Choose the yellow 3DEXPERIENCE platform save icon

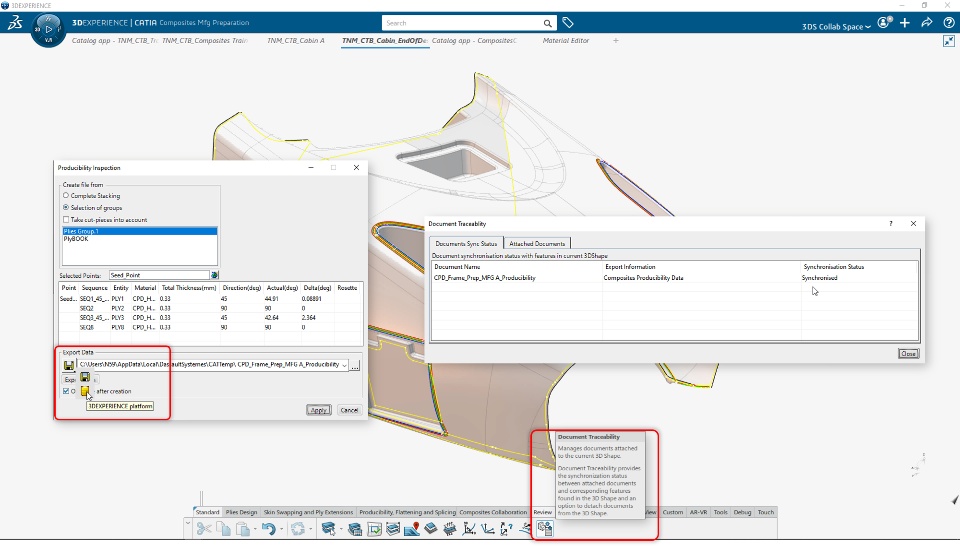pos(85,391)
